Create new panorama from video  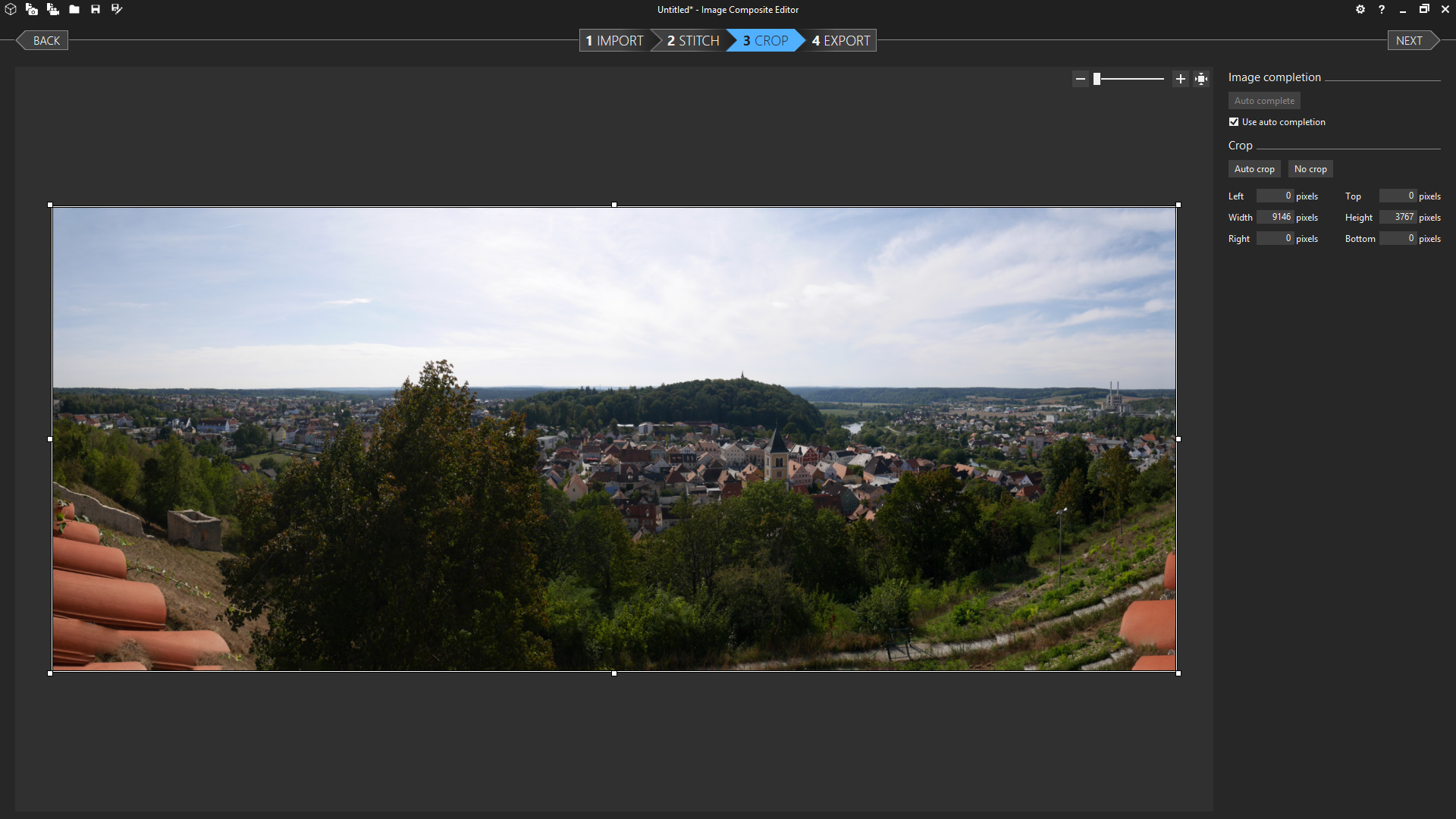point(53,9)
